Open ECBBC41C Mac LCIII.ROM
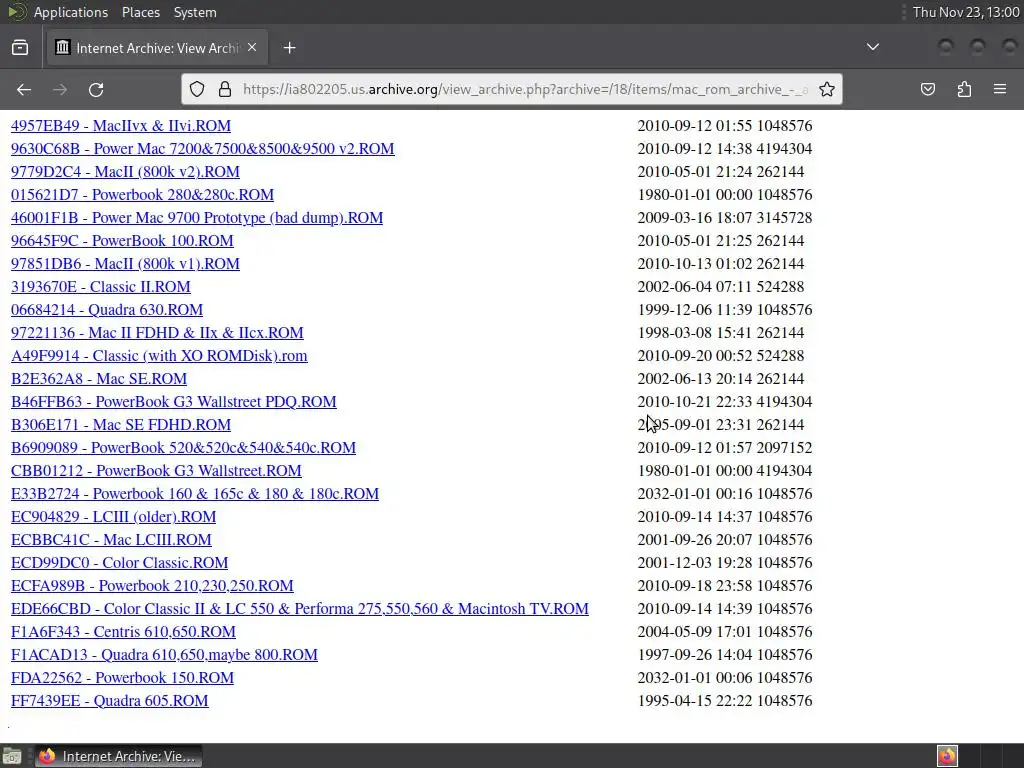 pos(111,539)
